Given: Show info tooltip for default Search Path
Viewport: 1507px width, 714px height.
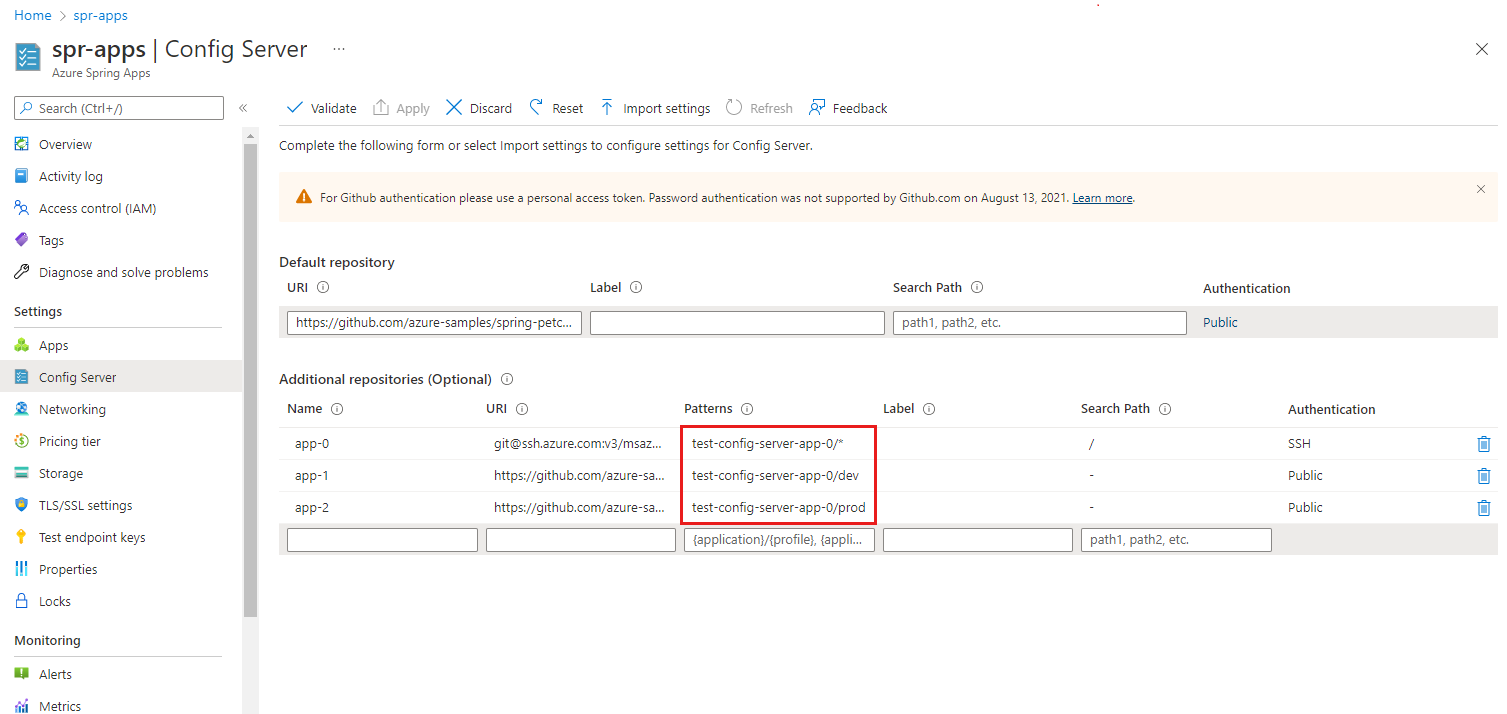Looking at the screenshot, I should coord(977,287).
